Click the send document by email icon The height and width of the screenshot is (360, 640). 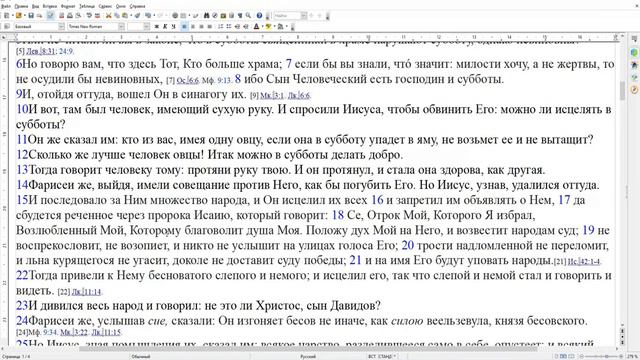39,16
